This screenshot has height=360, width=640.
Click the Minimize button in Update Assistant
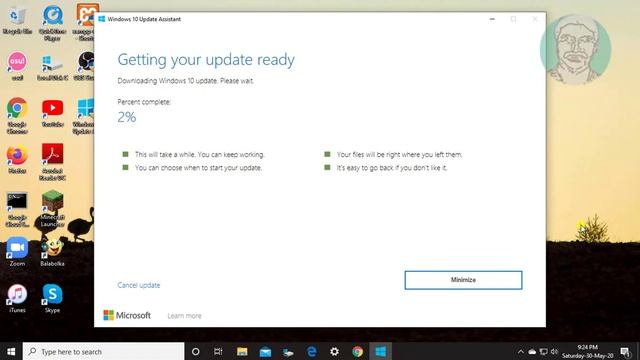coord(463,280)
